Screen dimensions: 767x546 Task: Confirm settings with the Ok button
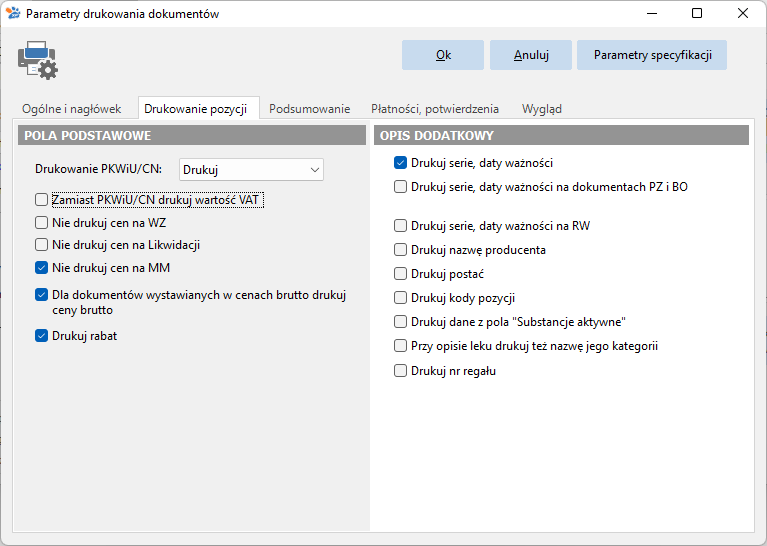coord(443,55)
